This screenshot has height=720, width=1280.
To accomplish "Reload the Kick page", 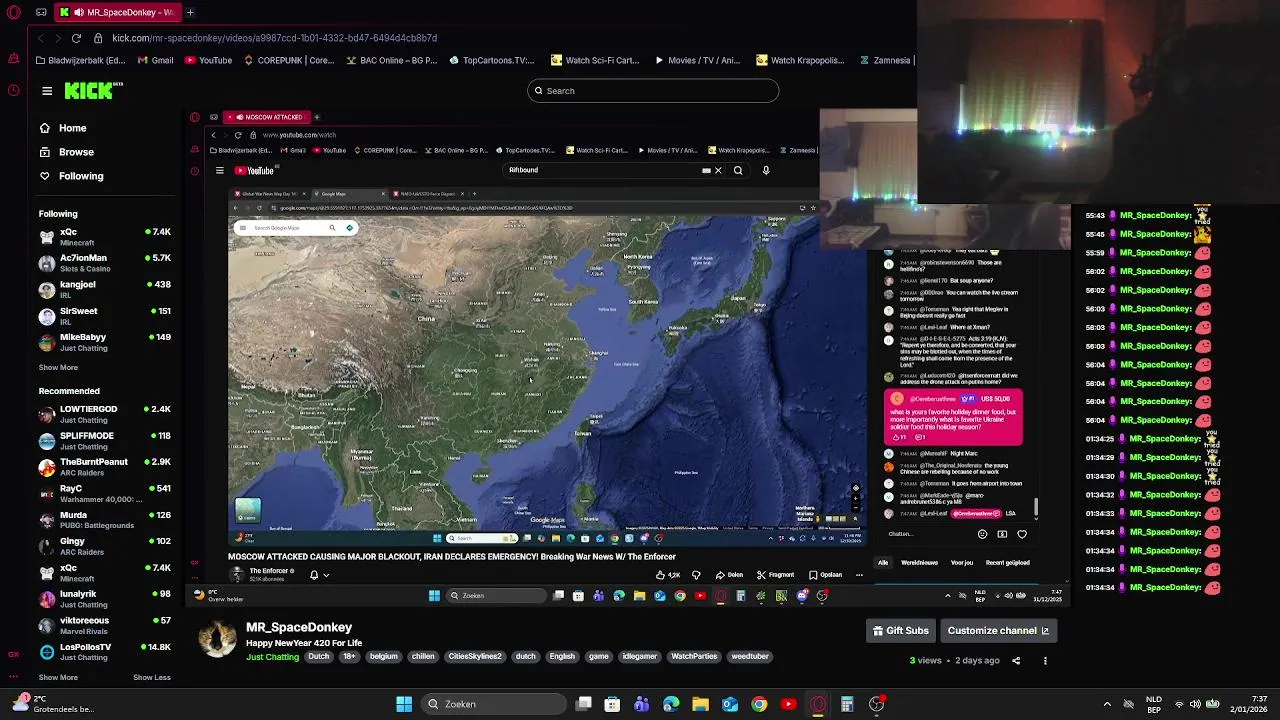I will click(x=76, y=38).
